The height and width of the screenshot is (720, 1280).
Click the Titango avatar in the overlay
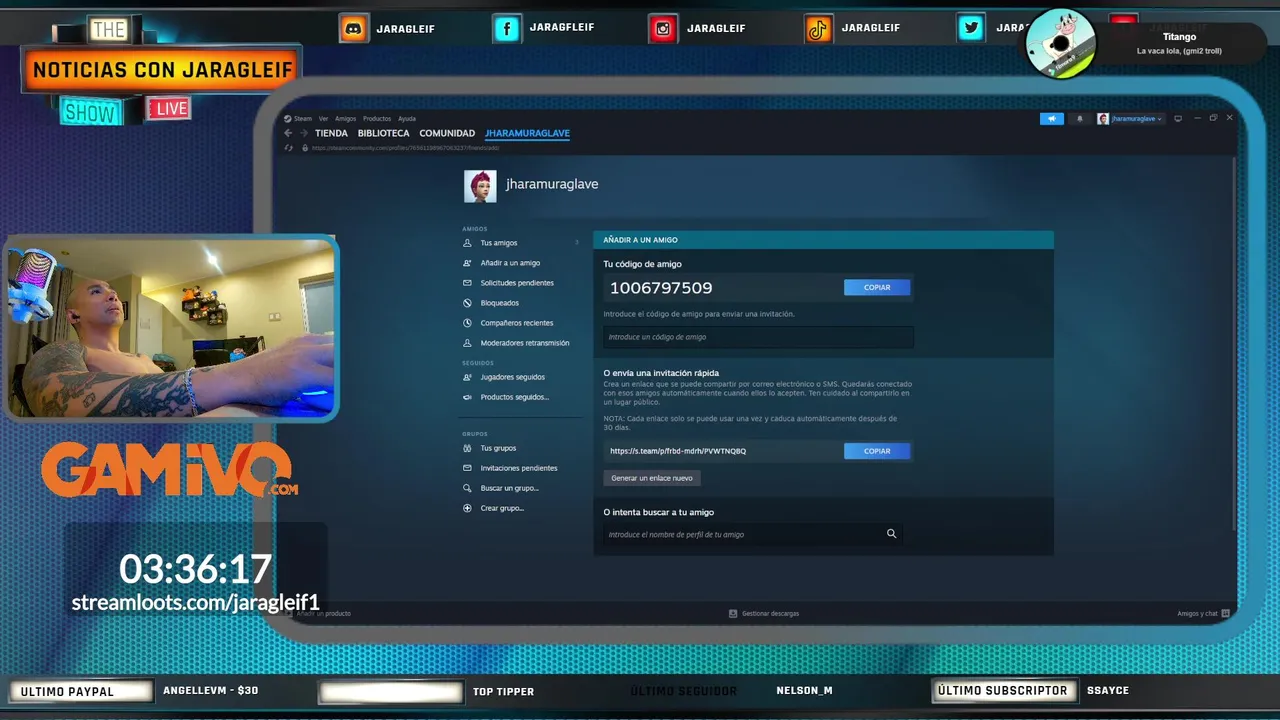click(1061, 43)
